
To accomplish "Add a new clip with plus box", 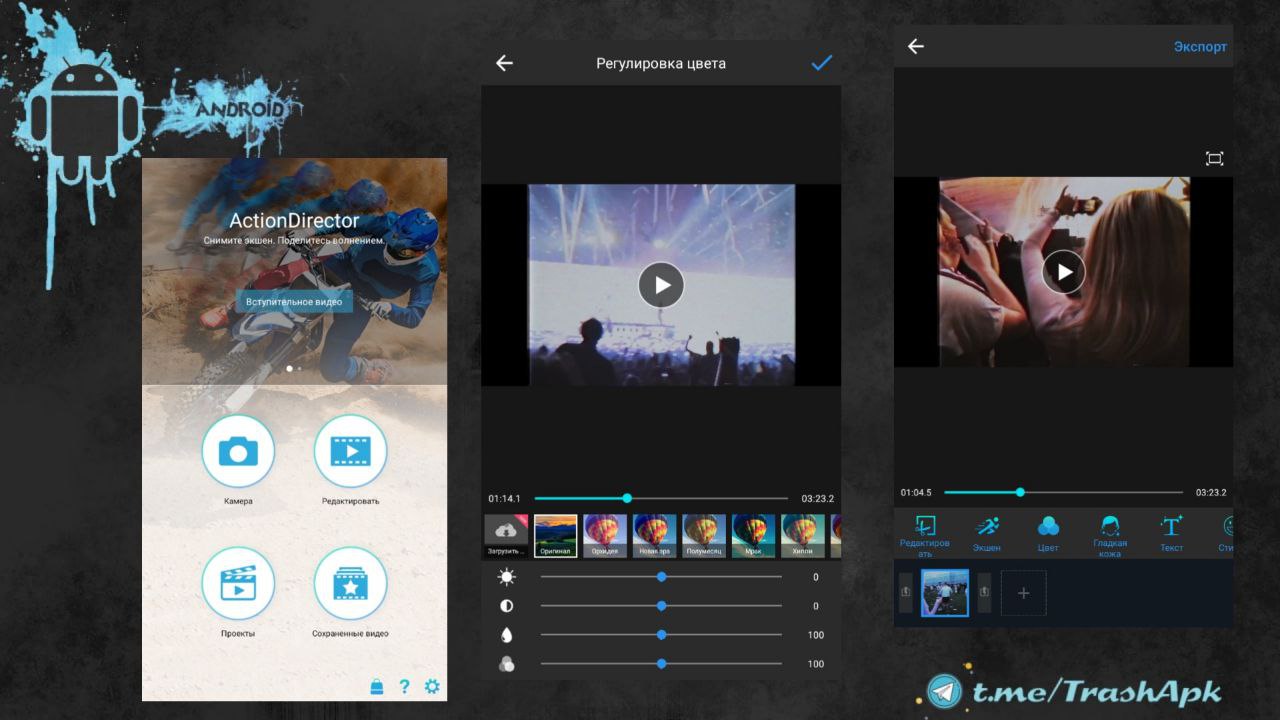I will pyautogui.click(x=1023, y=593).
